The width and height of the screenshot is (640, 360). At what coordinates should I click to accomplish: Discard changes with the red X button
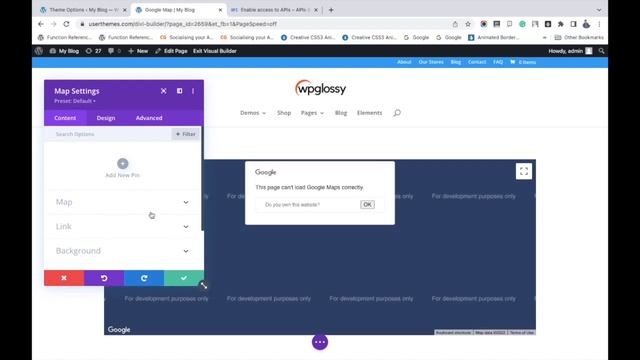pos(64,278)
